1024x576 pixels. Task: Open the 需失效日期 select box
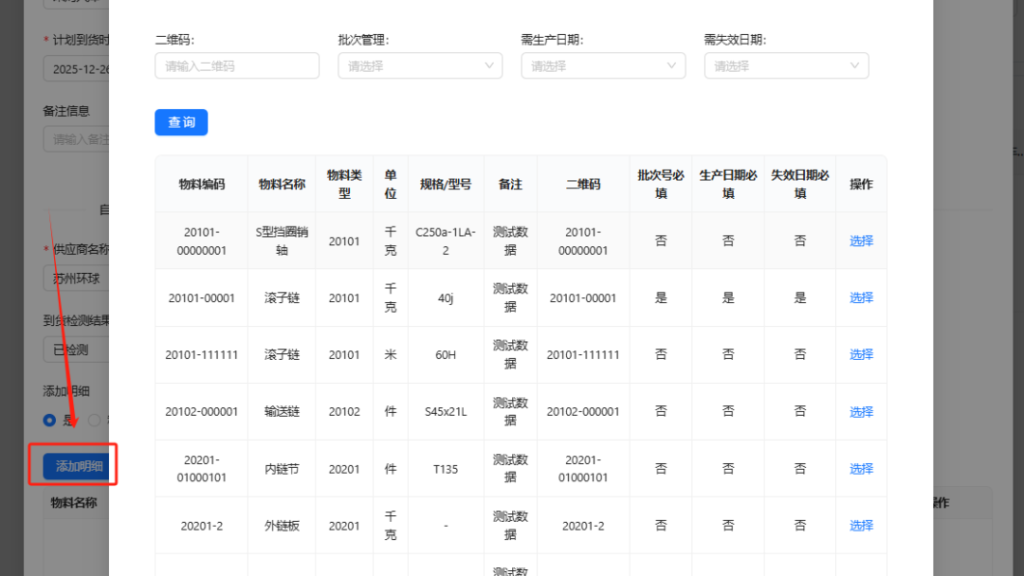pyautogui.click(x=777, y=66)
